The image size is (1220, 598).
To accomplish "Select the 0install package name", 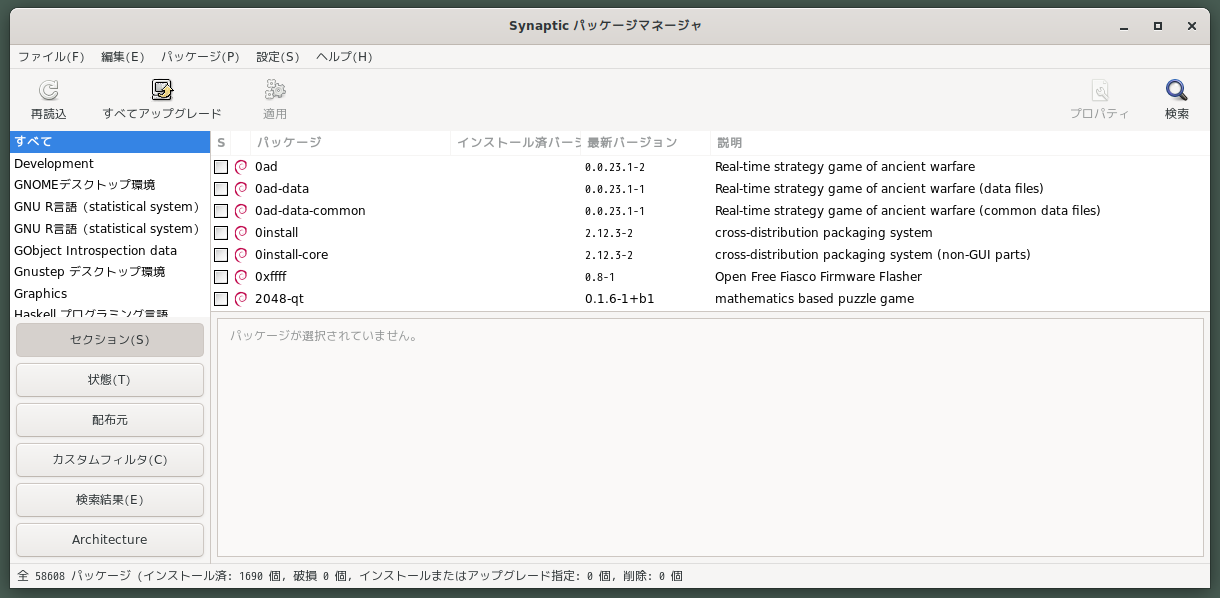I will [x=277, y=233].
